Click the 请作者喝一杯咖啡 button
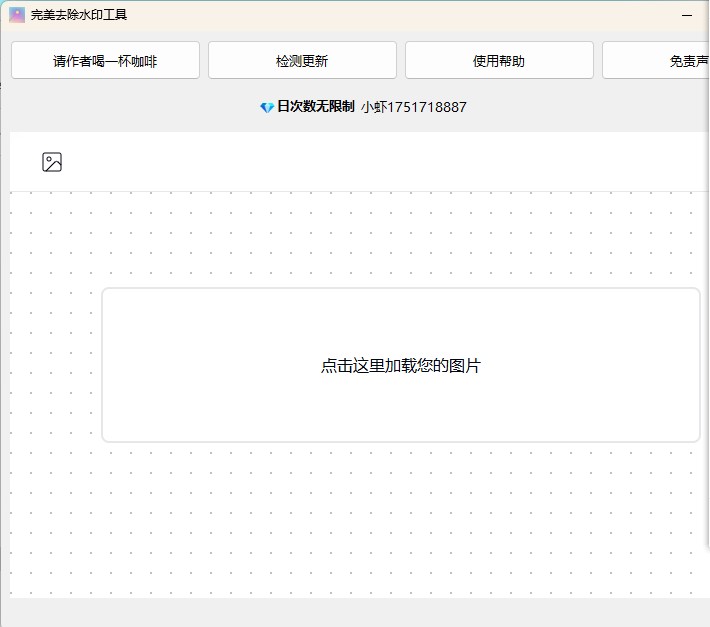The width and height of the screenshot is (710, 627). [105, 60]
